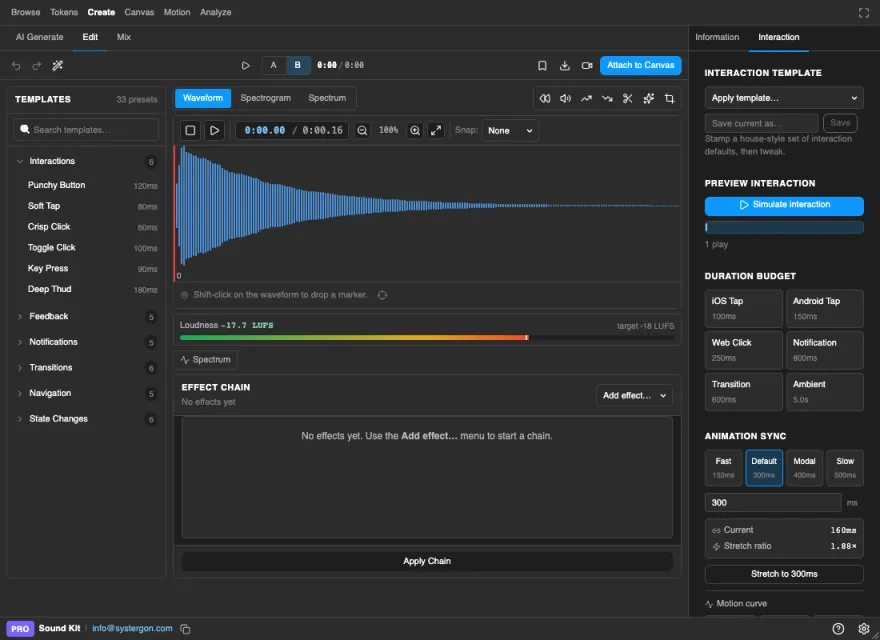Screen dimensions: 880x640
Task: Open settings gear icon
Action: point(864,629)
